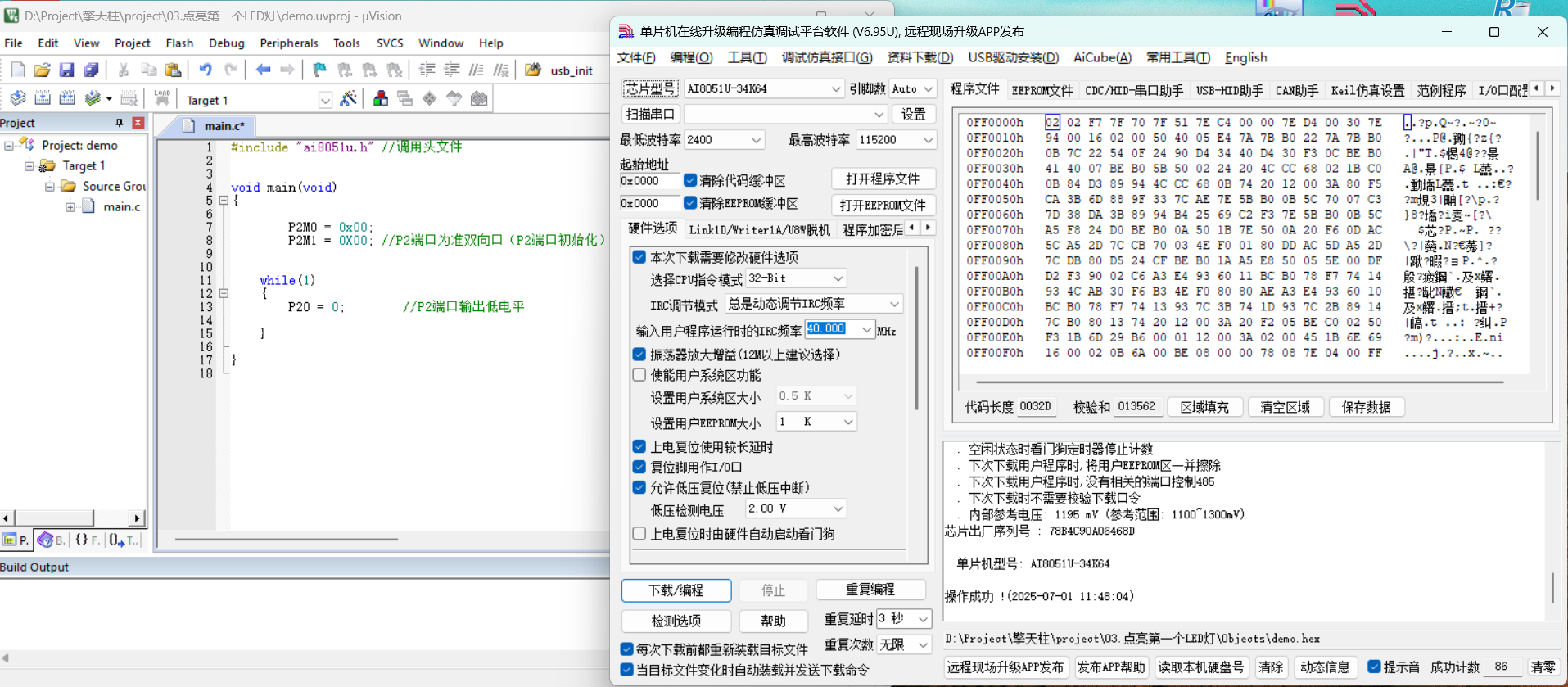Undo the last edit in µVision

click(206, 70)
